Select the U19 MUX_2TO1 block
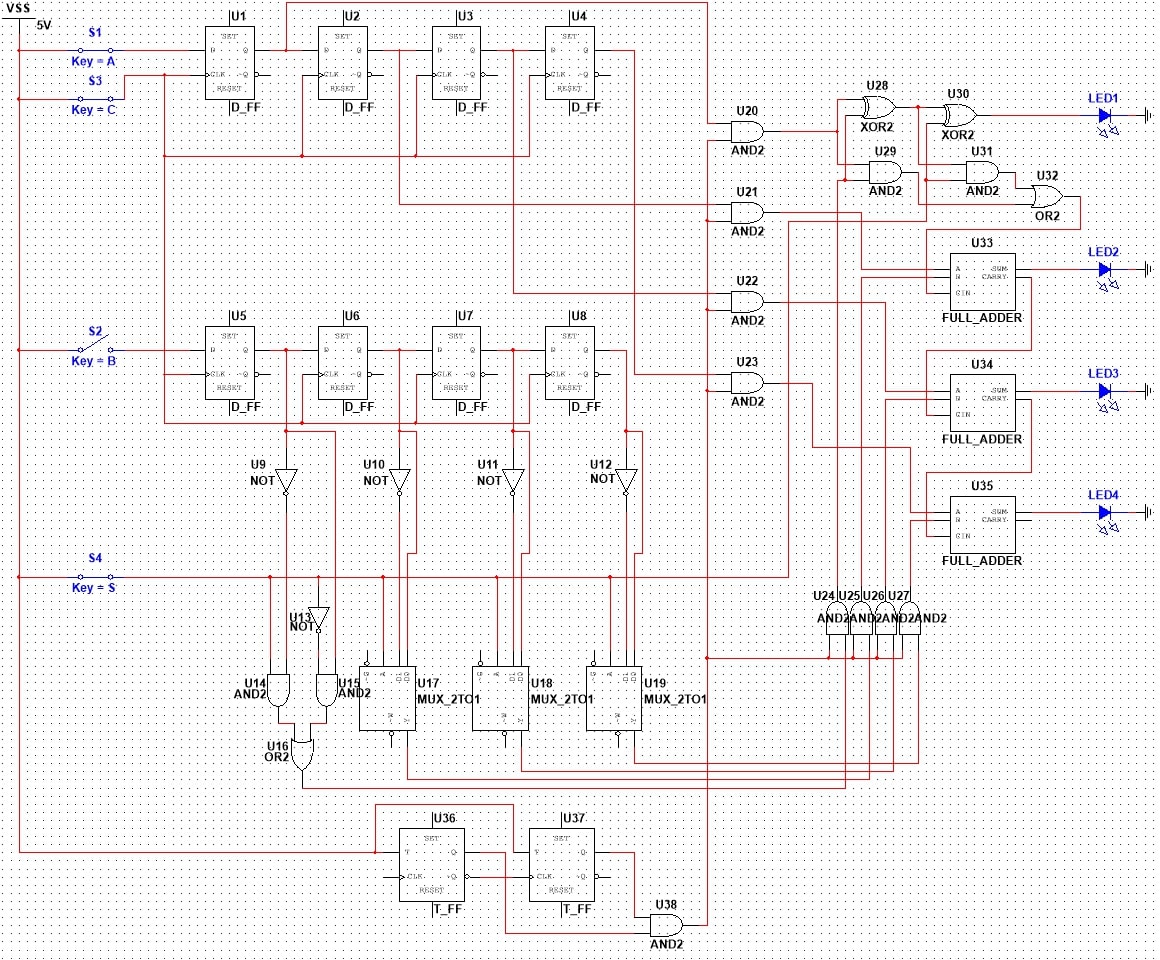 click(x=614, y=699)
